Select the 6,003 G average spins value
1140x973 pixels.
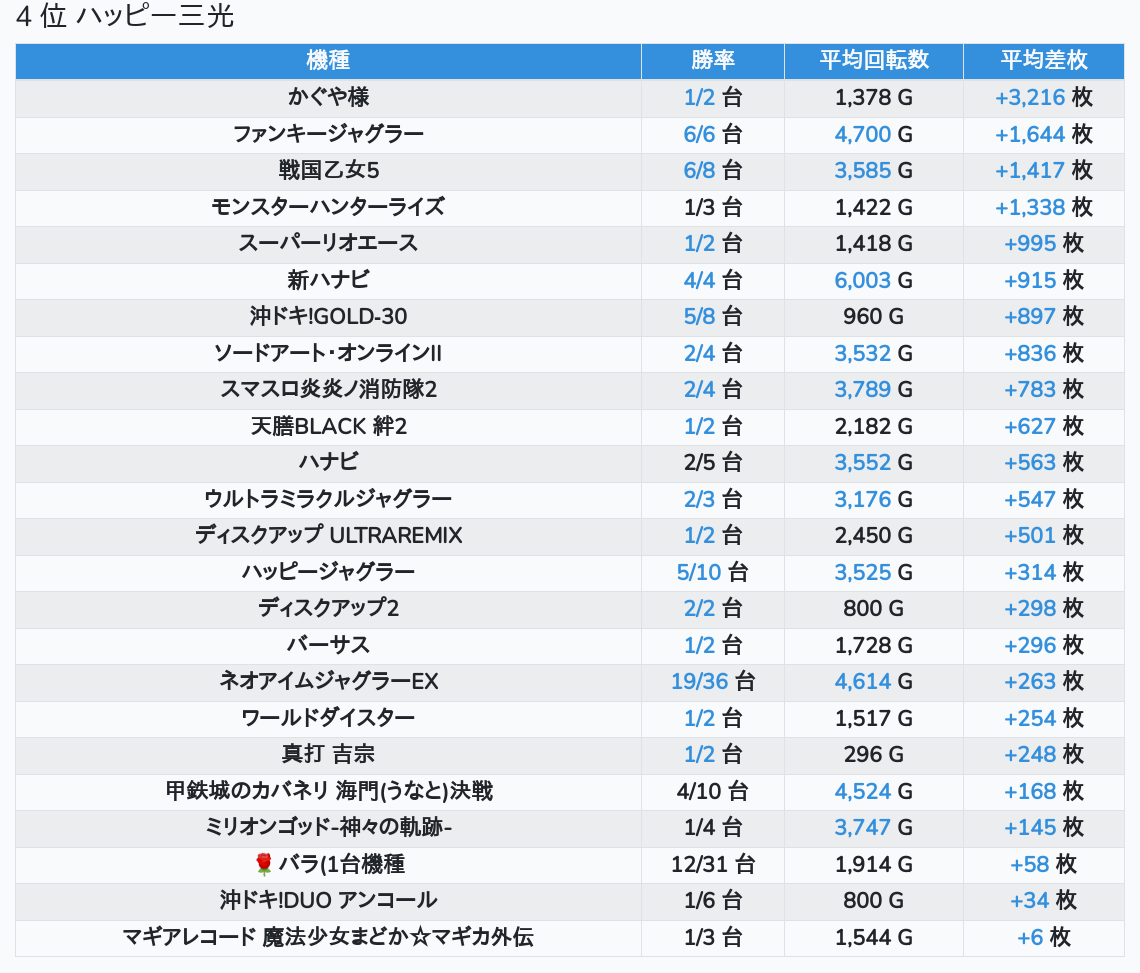[874, 281]
